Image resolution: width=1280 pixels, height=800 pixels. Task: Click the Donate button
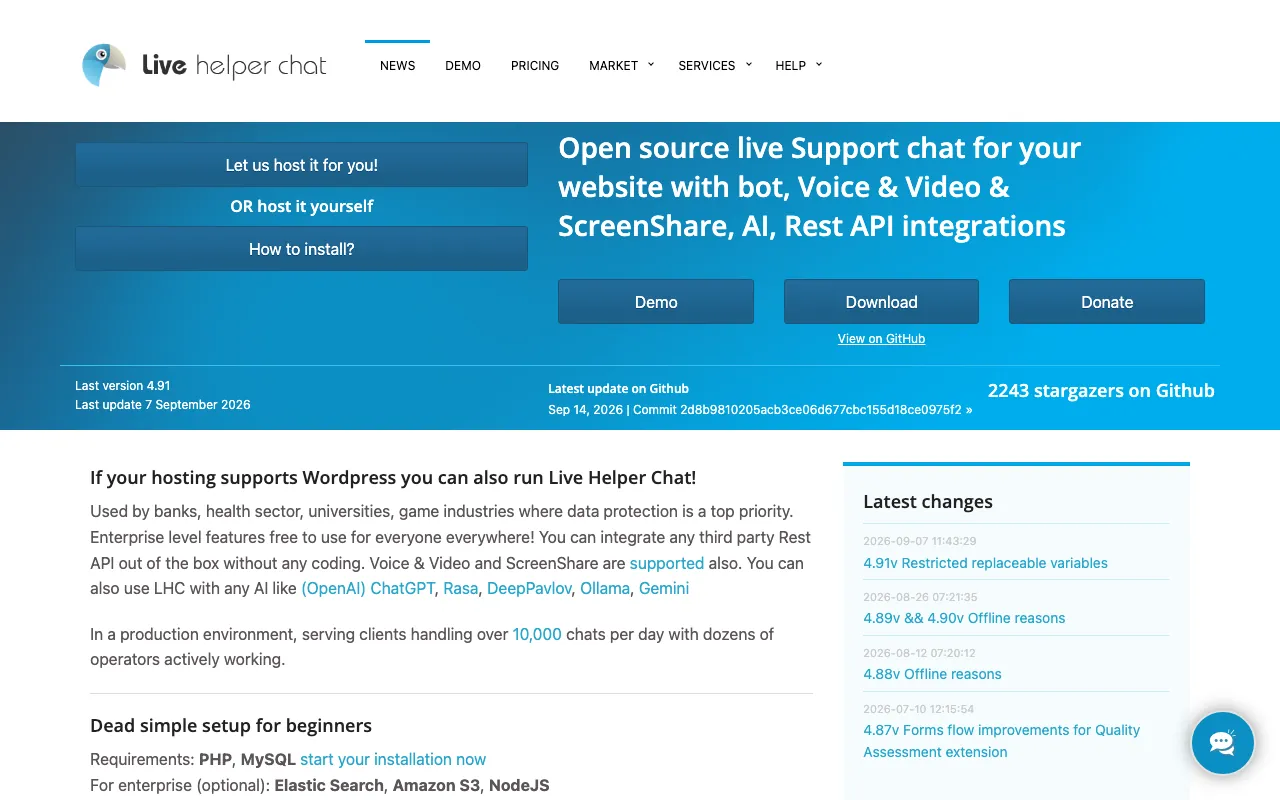point(1107,302)
